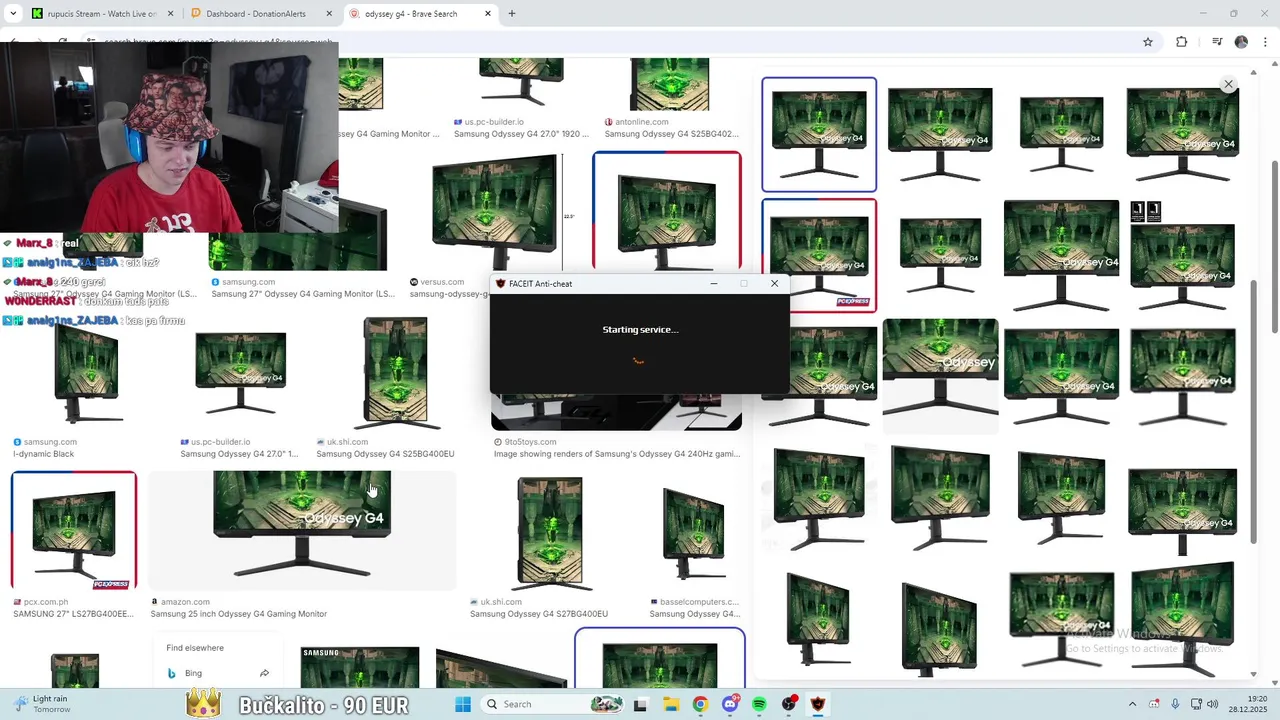Select the vertical monitor image from uk.shi.com S25BG400EU
This screenshot has width=1280, height=720.
395,373
